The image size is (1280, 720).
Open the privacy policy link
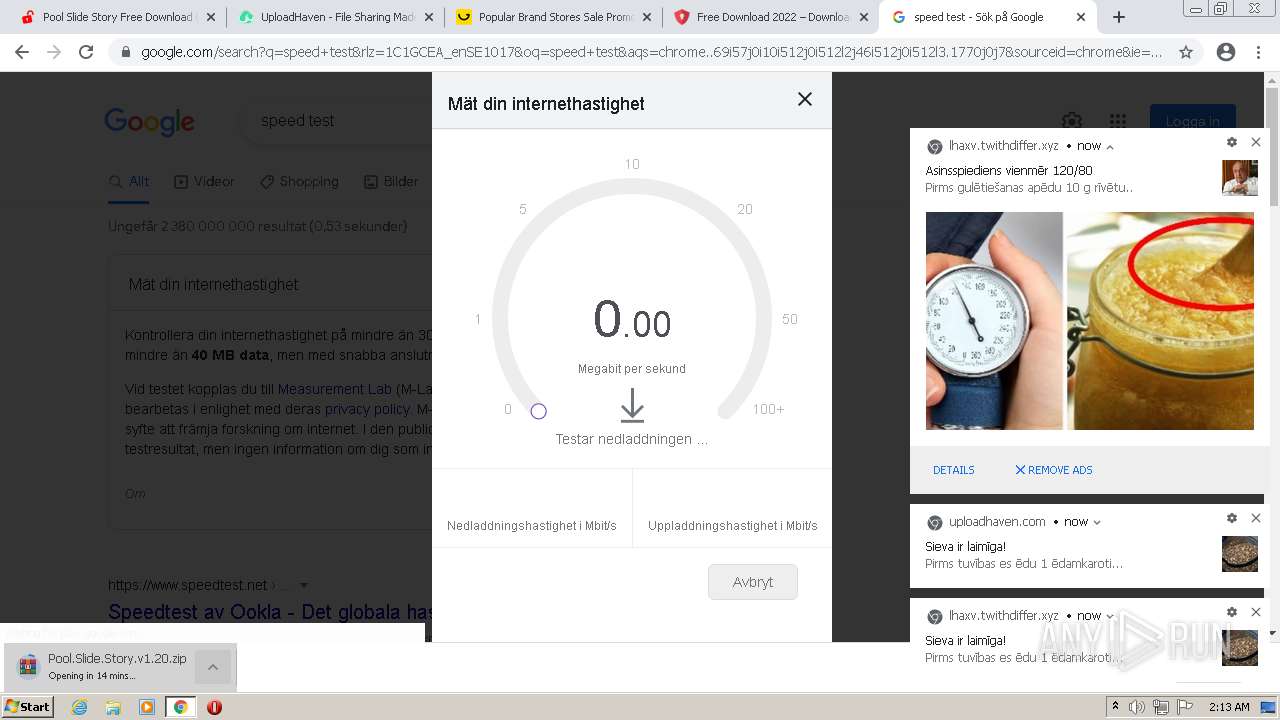(367, 409)
